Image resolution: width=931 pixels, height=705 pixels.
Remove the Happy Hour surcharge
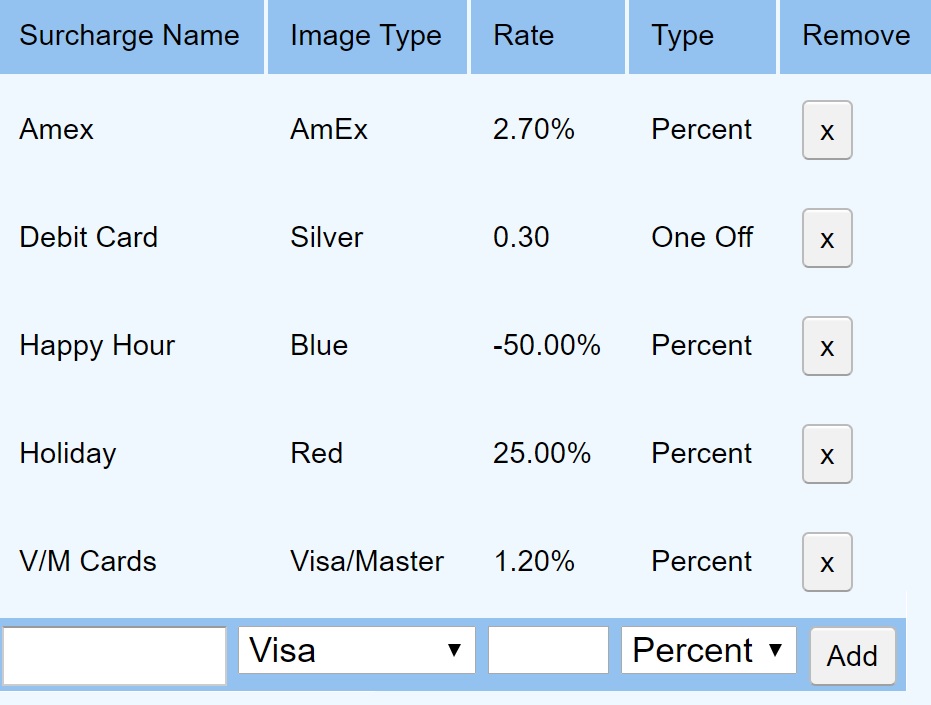click(826, 347)
